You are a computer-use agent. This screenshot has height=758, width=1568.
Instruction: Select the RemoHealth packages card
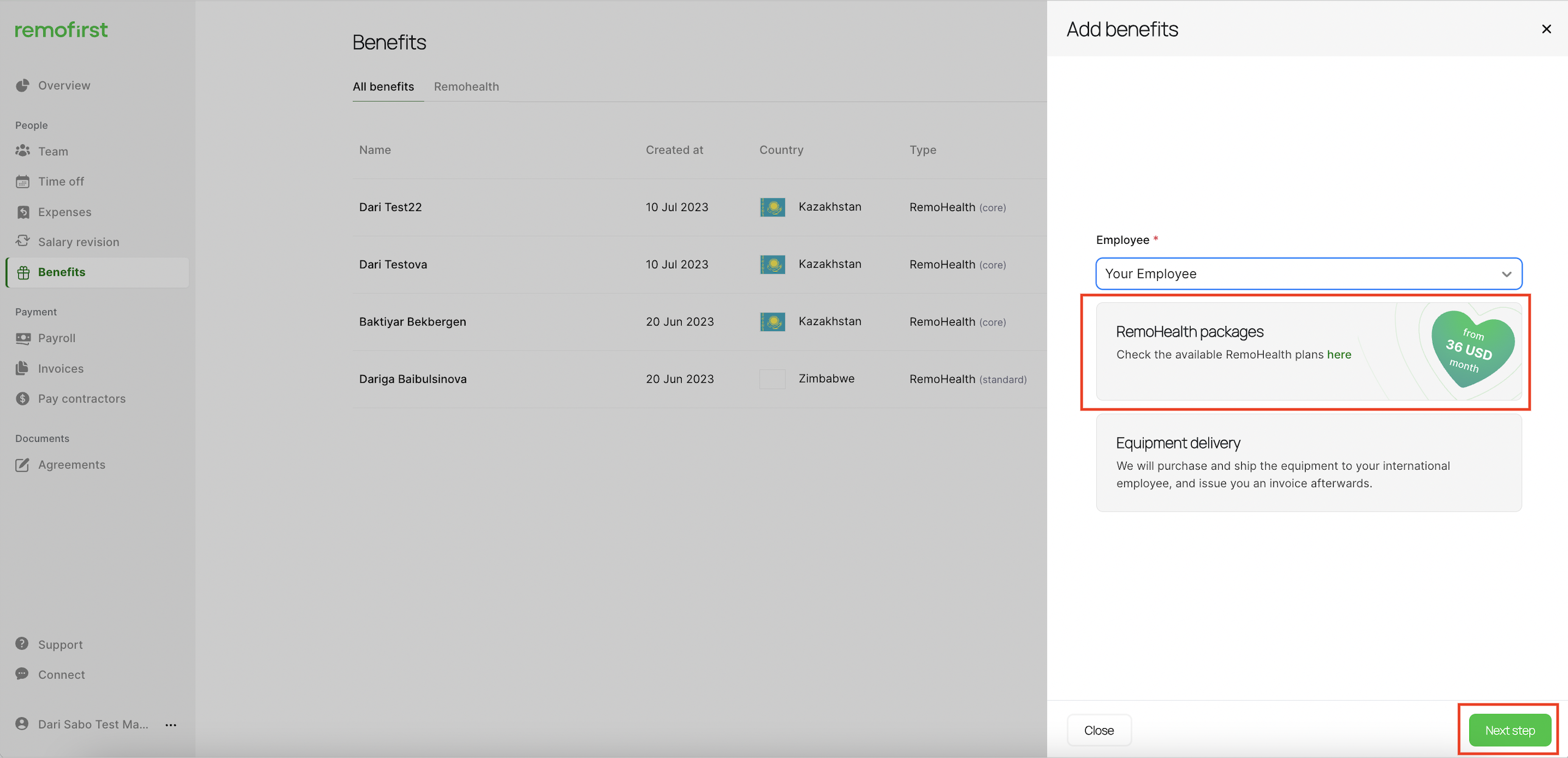1309,351
